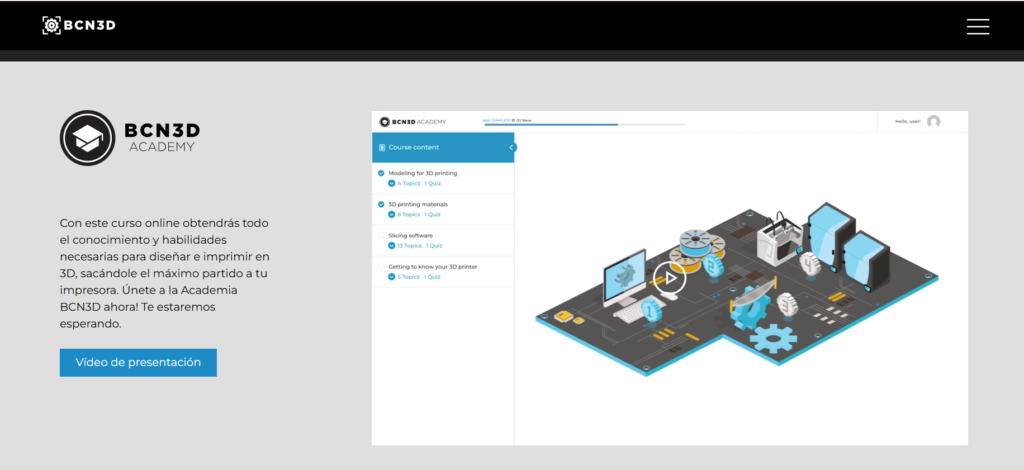Screen dimensions: 1024x470
Task: Play the course presentation video preview
Action: coord(669,277)
